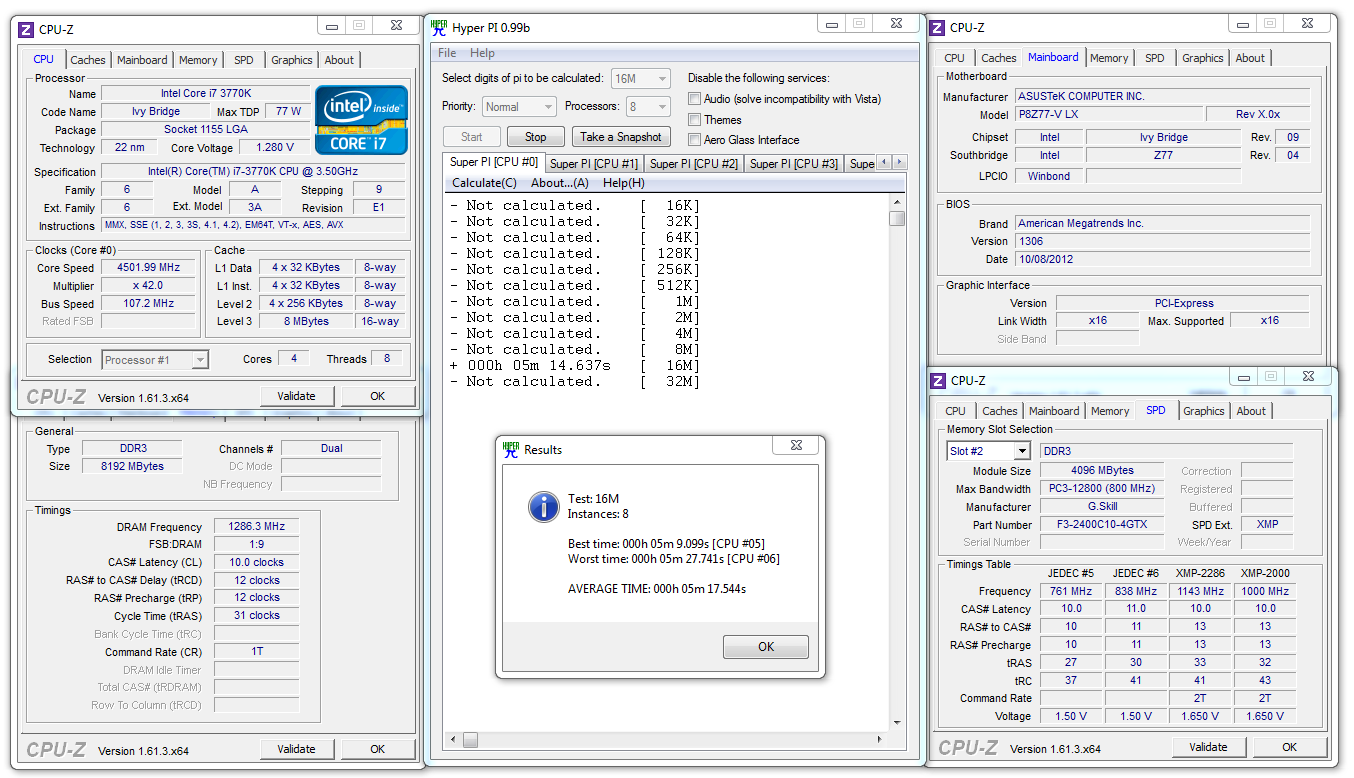Click the blue info icon in Results dialog

[543, 506]
